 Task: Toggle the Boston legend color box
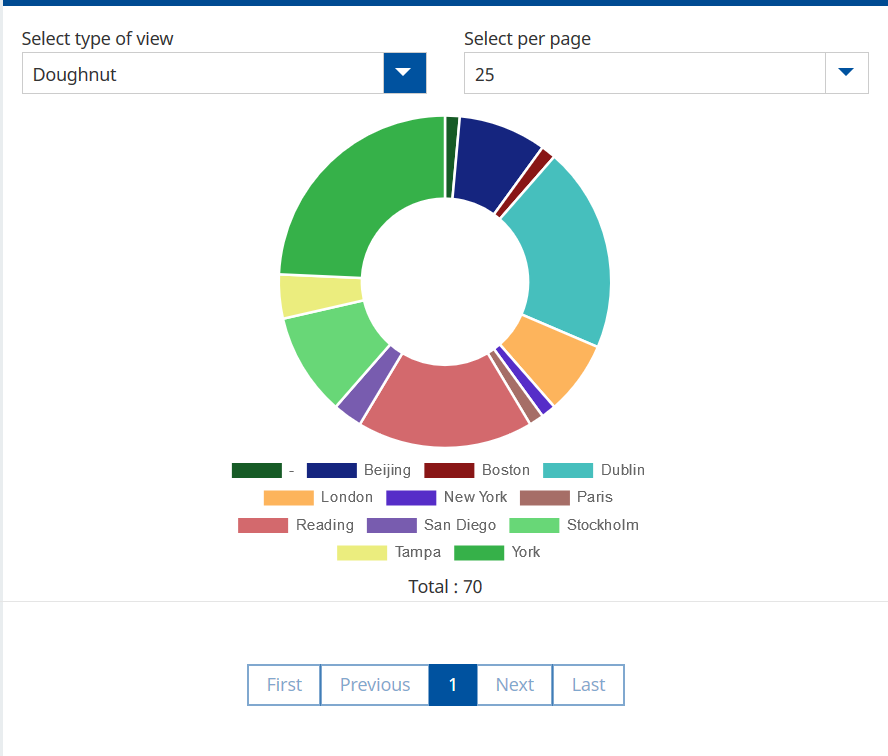449,470
